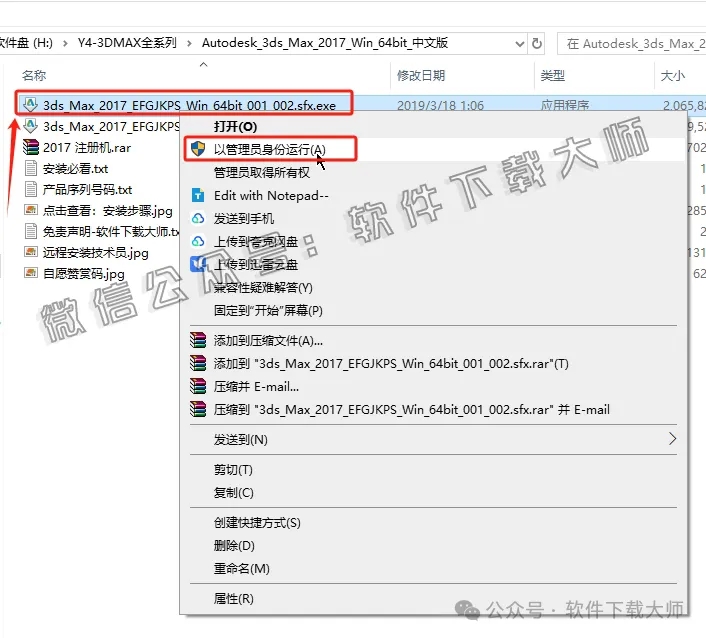
Task: Click the search box for this folder
Action: (631, 44)
